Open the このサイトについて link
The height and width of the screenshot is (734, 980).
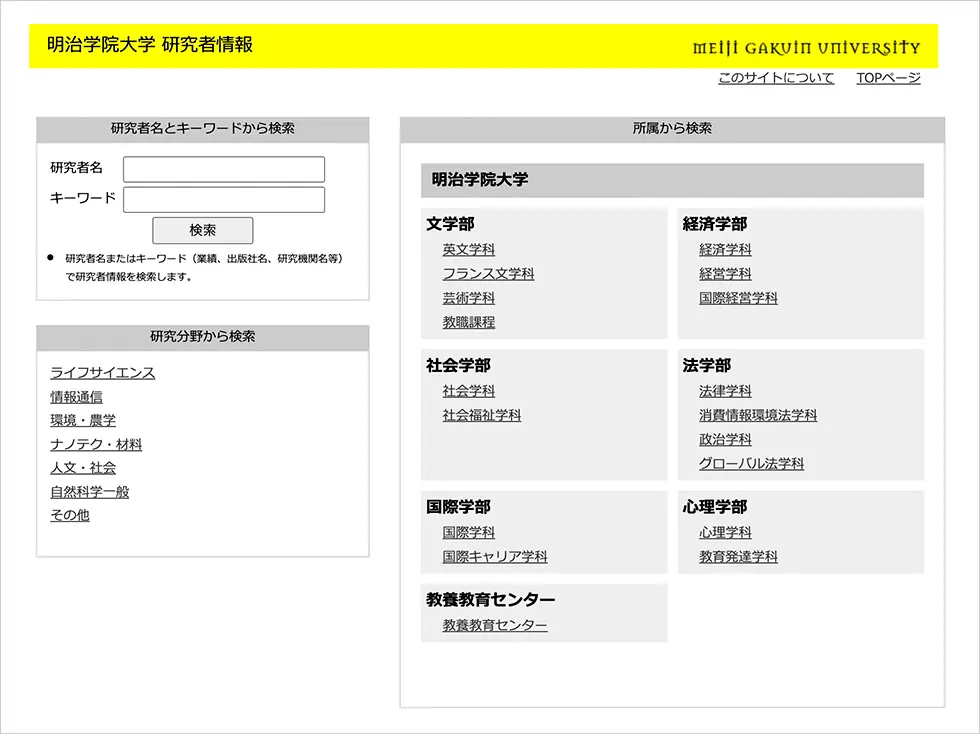[x=775, y=78]
